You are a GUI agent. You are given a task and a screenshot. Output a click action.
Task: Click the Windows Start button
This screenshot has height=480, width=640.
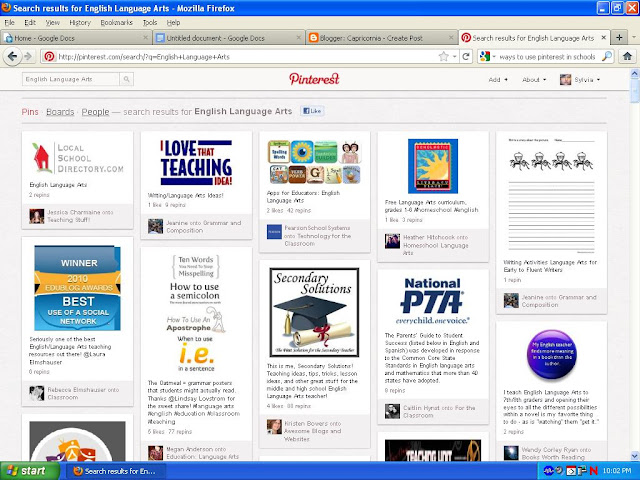[x=30, y=471]
